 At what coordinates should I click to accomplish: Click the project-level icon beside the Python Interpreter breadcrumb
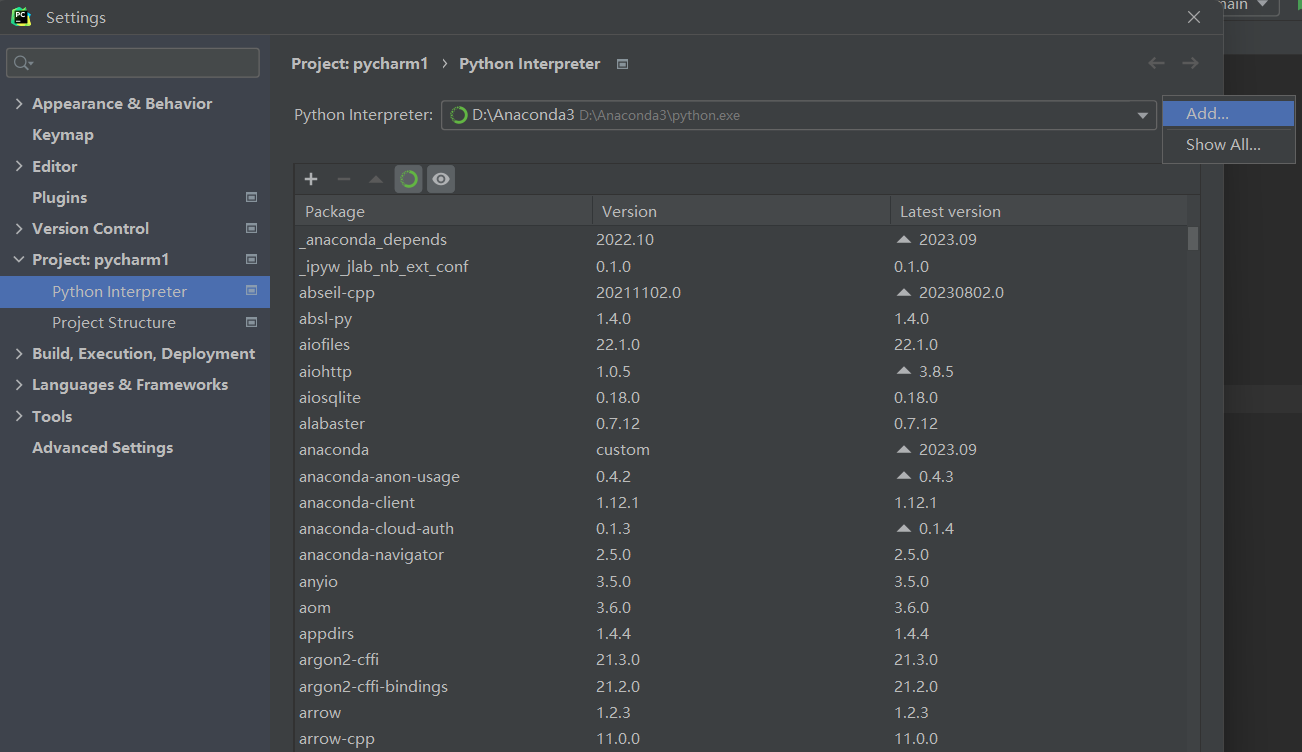point(622,64)
